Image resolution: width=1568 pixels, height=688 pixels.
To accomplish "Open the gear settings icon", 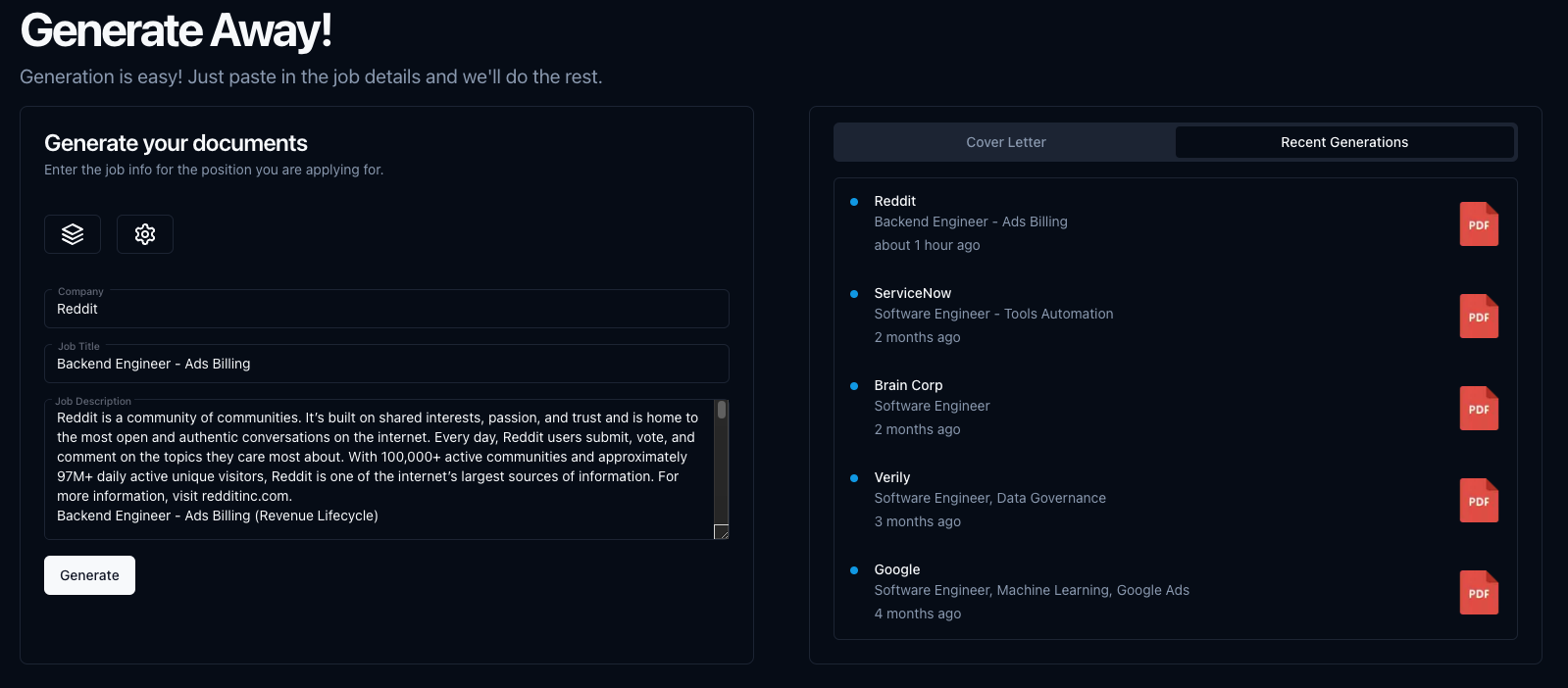I will tap(145, 234).
